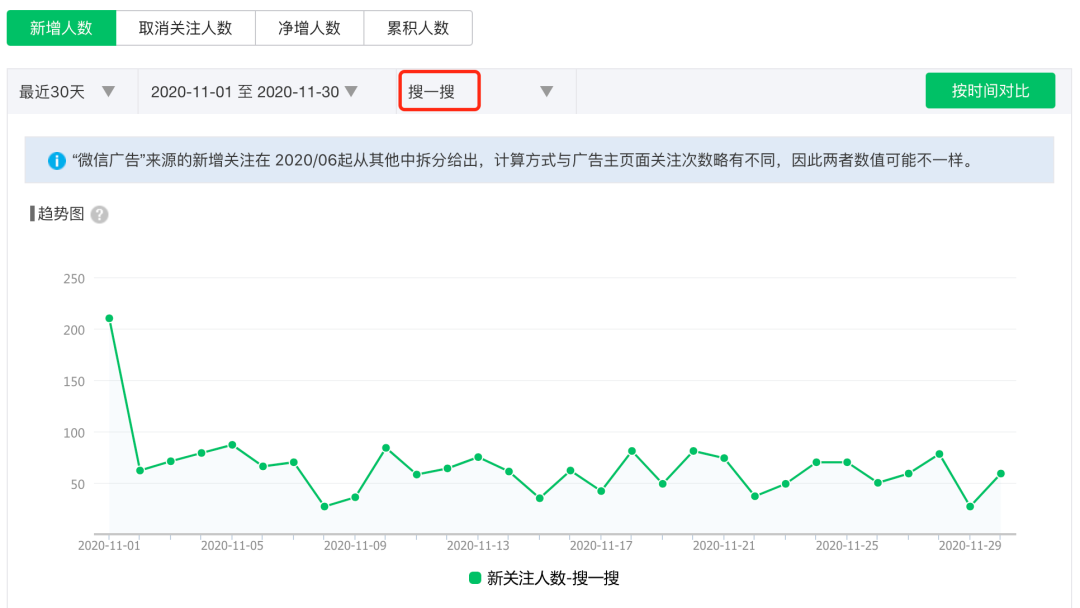The height and width of the screenshot is (608, 1080).
Task: Click the 150 y-axis value
Action: (74, 381)
